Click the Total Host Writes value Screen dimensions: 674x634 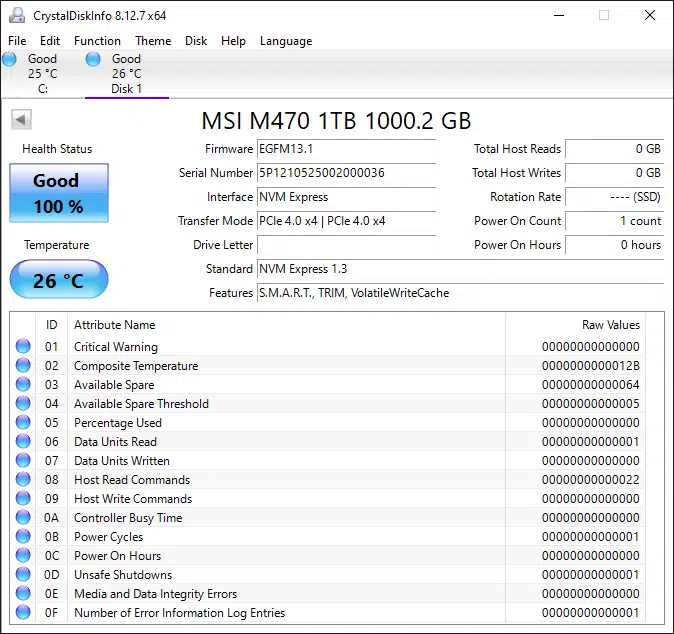tap(615, 173)
